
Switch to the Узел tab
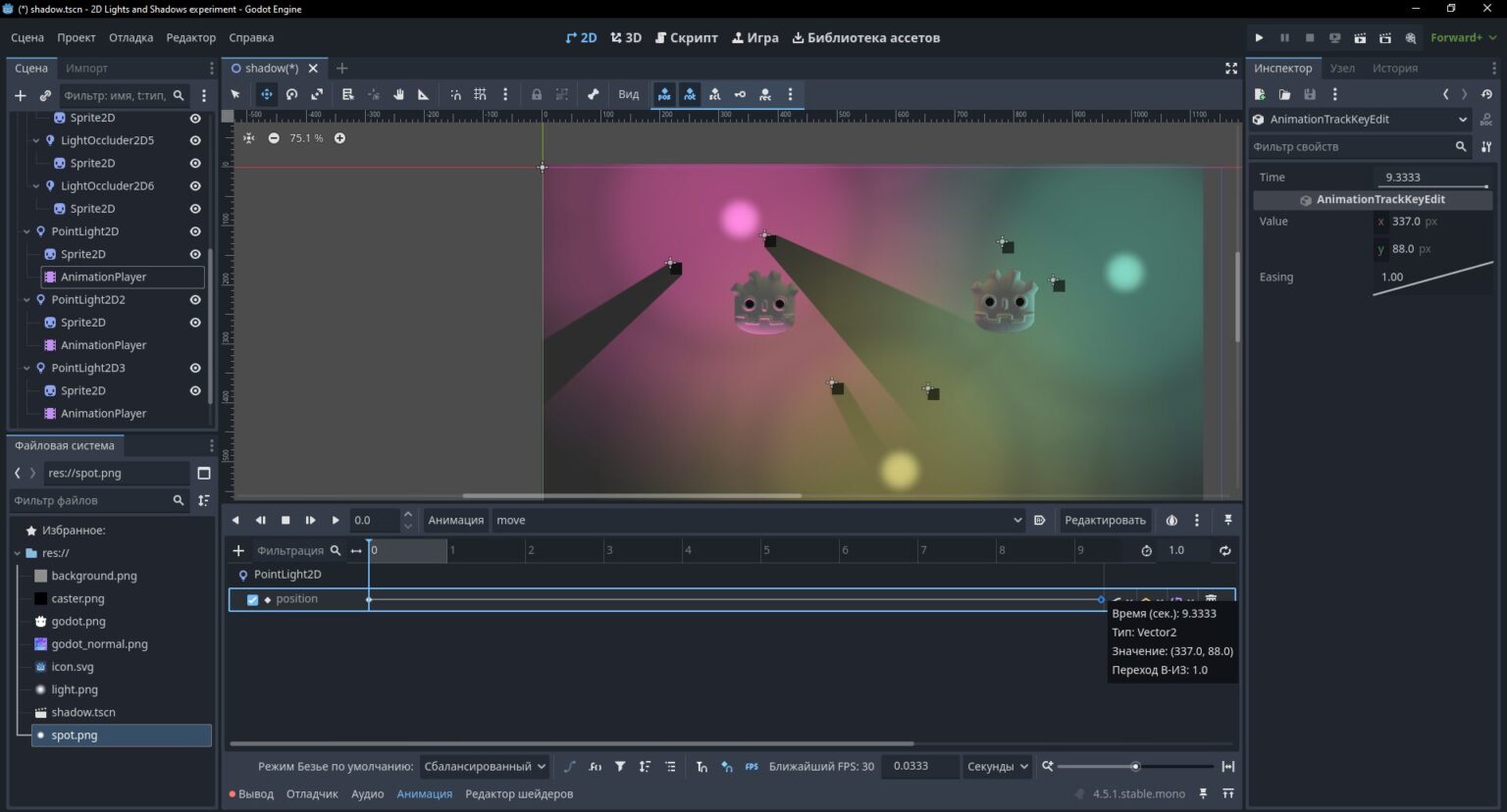coord(1342,68)
